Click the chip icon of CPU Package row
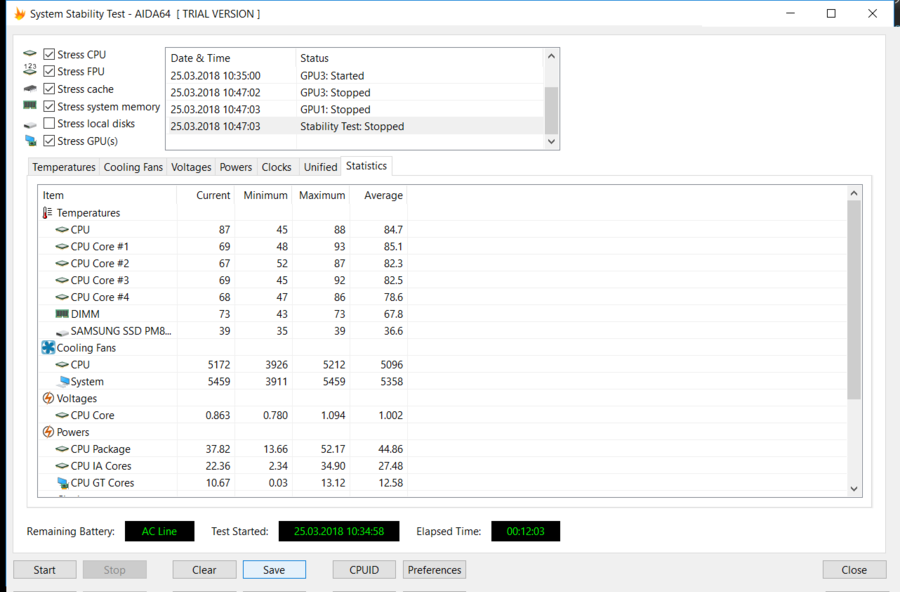This screenshot has height=592, width=900. 62,449
